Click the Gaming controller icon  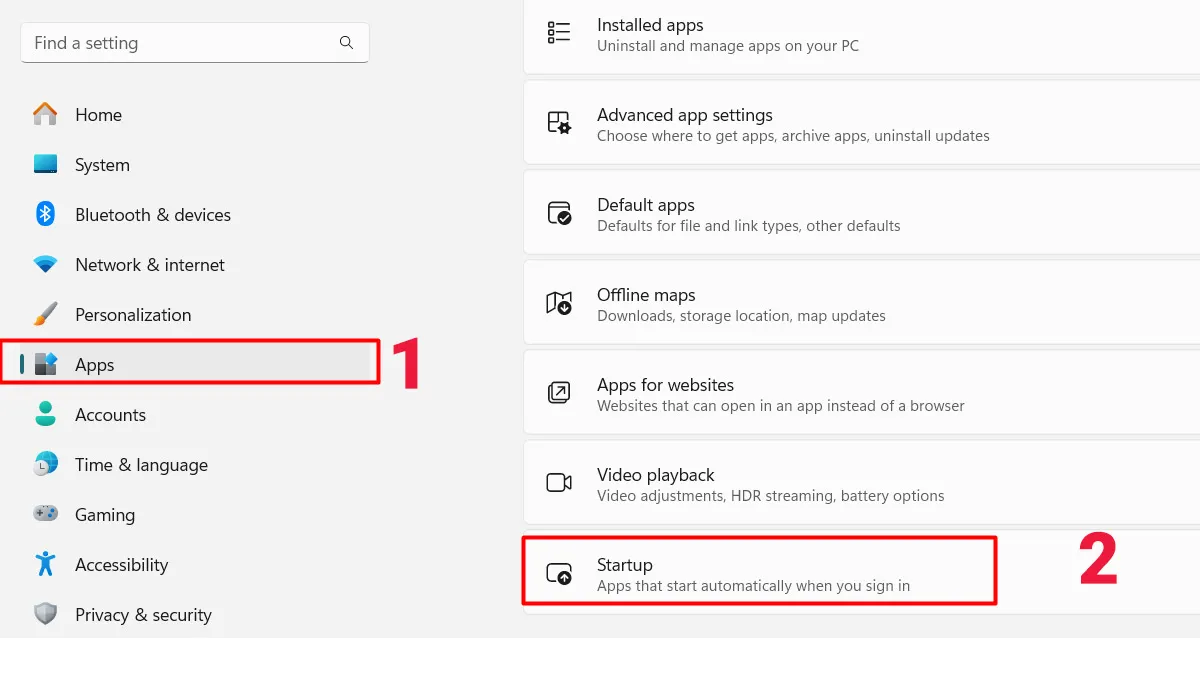[x=46, y=514]
